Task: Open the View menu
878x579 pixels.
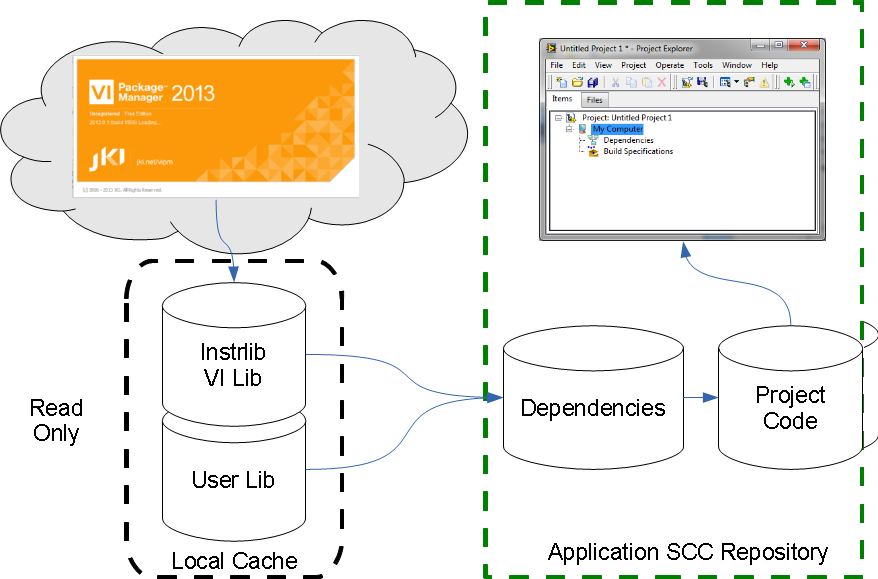Action: (x=603, y=65)
